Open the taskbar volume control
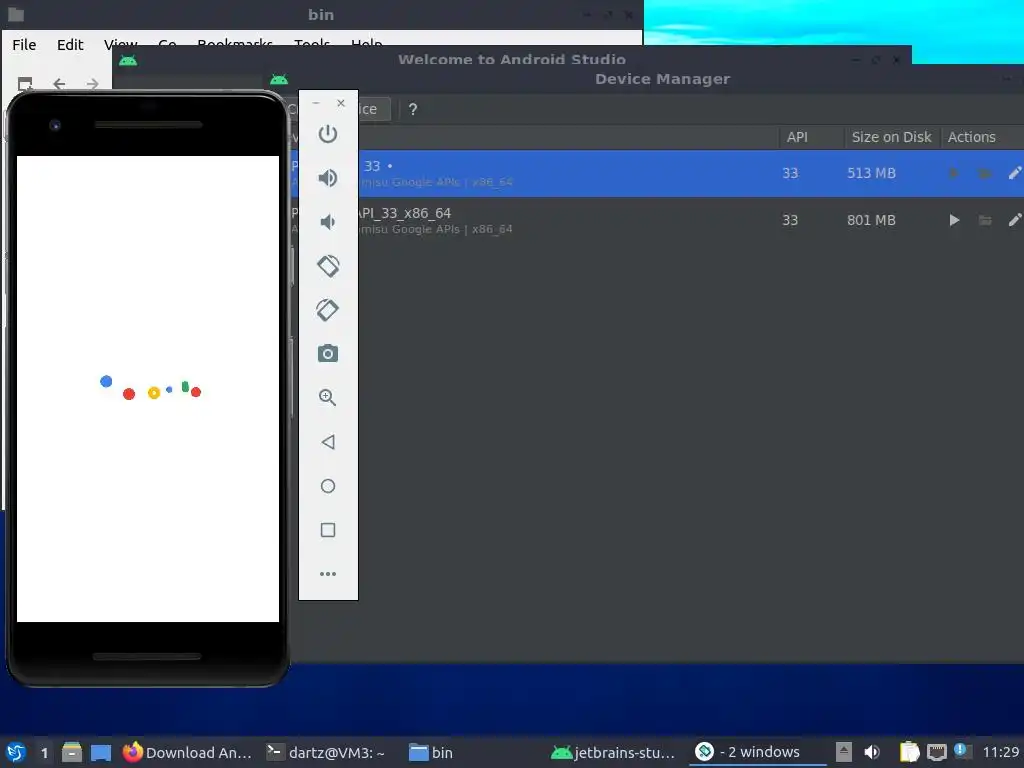 click(x=872, y=752)
